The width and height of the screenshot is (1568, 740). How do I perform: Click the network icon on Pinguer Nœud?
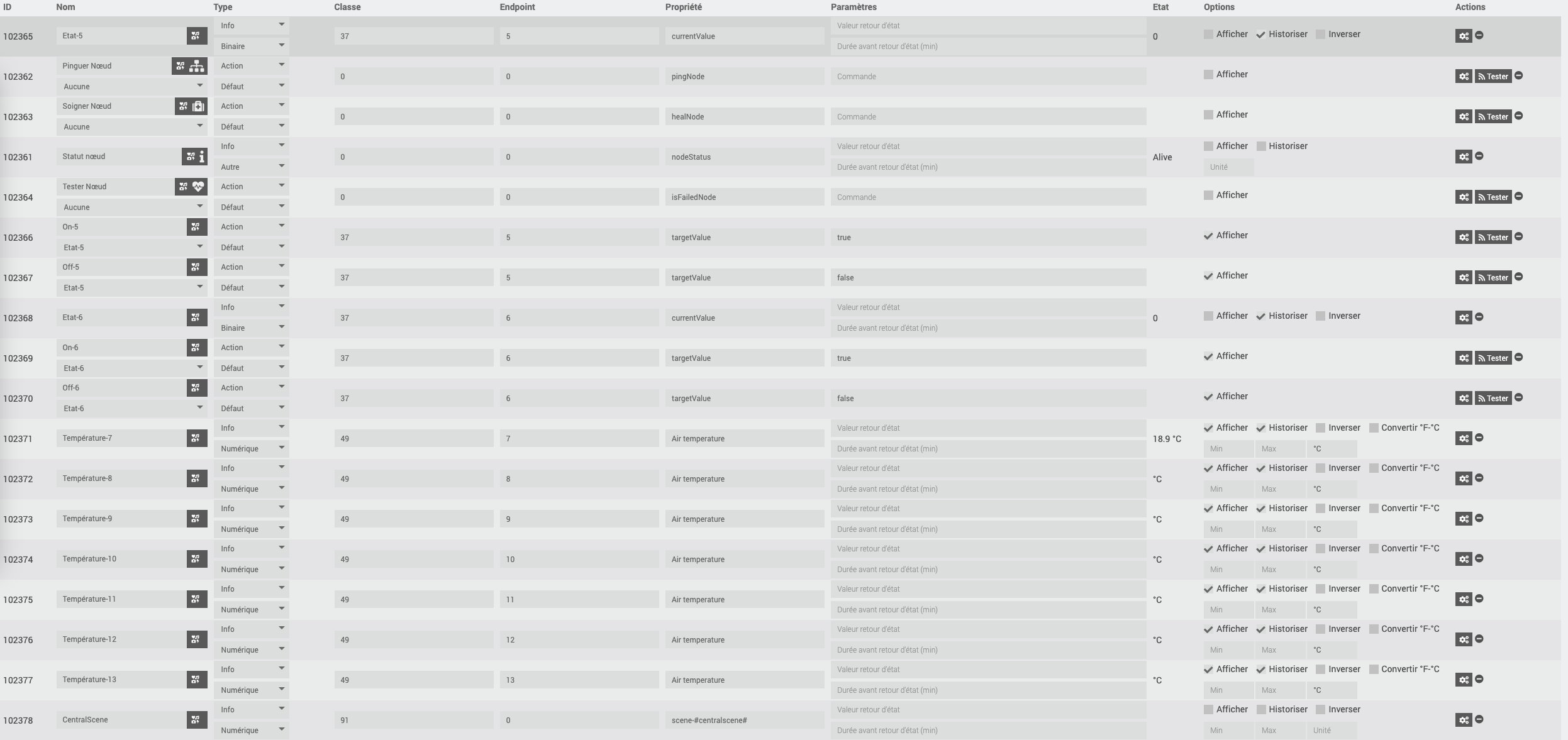pyautogui.click(x=197, y=66)
